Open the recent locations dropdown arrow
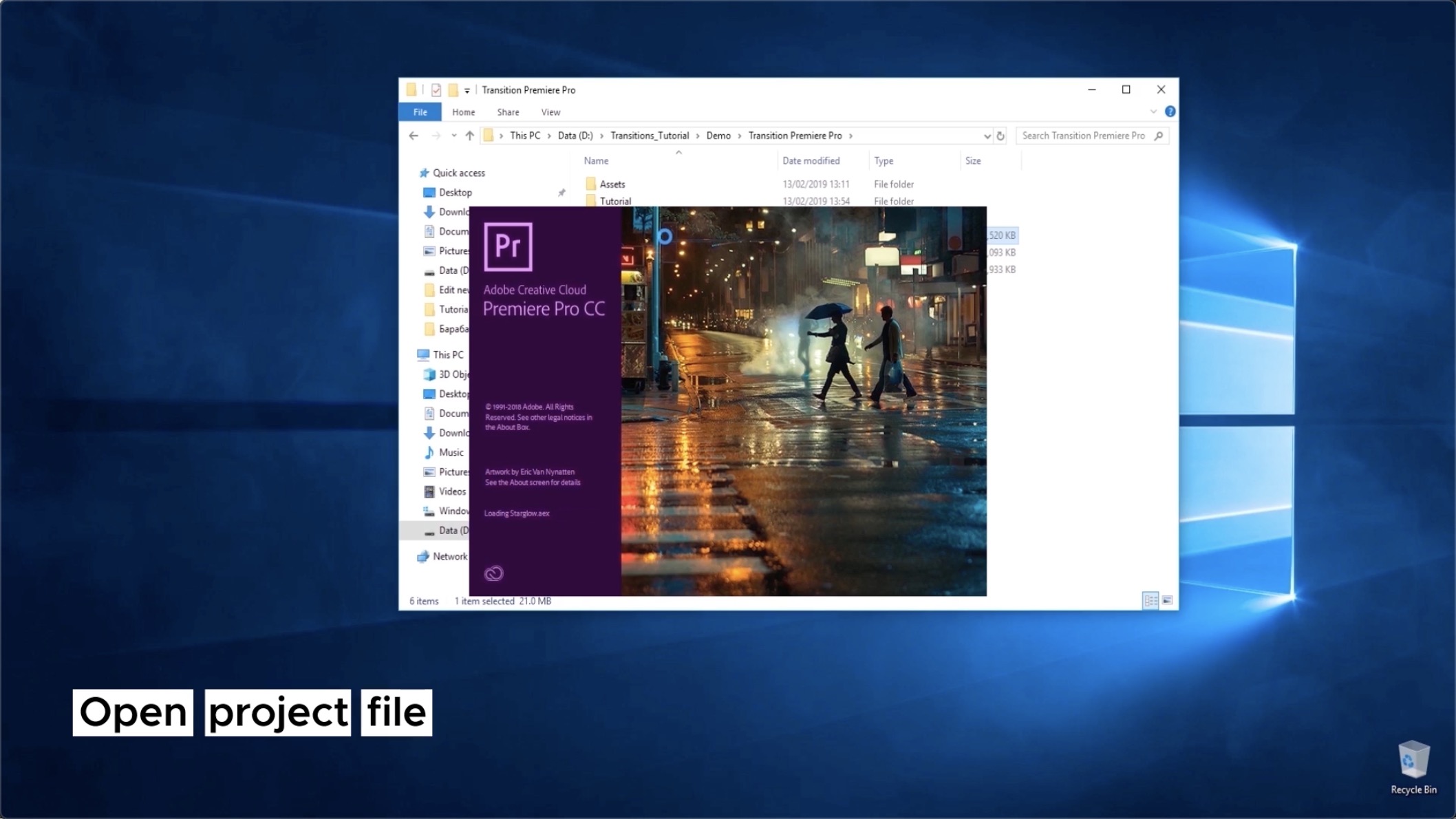Image resolution: width=1456 pixels, height=819 pixels. (453, 136)
